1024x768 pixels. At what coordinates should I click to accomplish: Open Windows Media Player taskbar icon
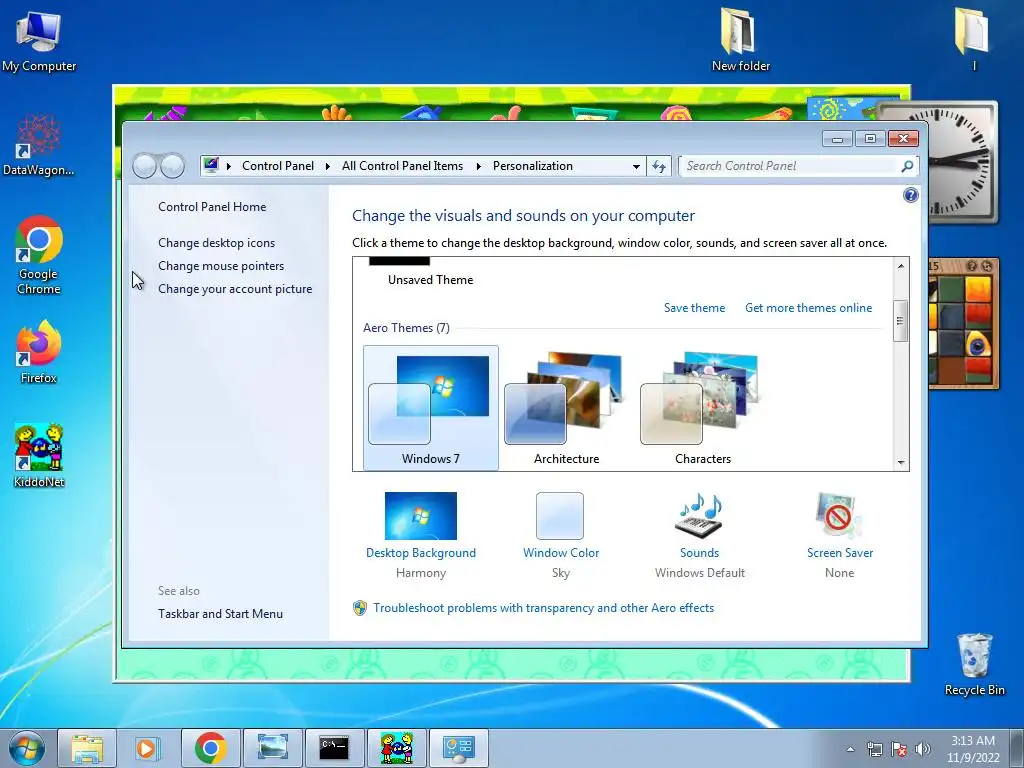pyautogui.click(x=148, y=748)
